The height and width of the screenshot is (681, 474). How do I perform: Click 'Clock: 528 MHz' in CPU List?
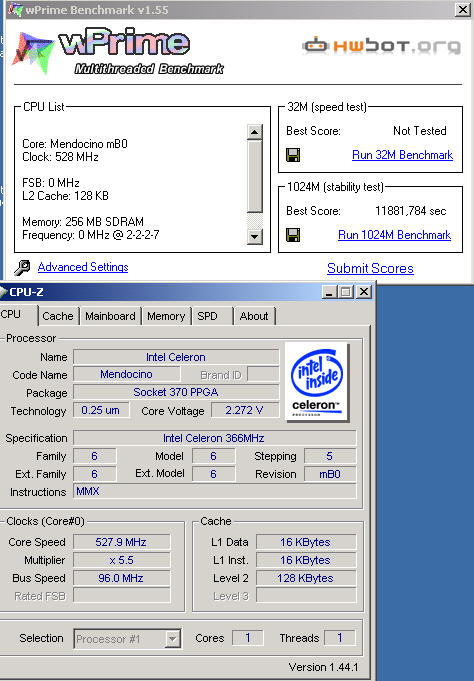pyautogui.click(x=60, y=157)
